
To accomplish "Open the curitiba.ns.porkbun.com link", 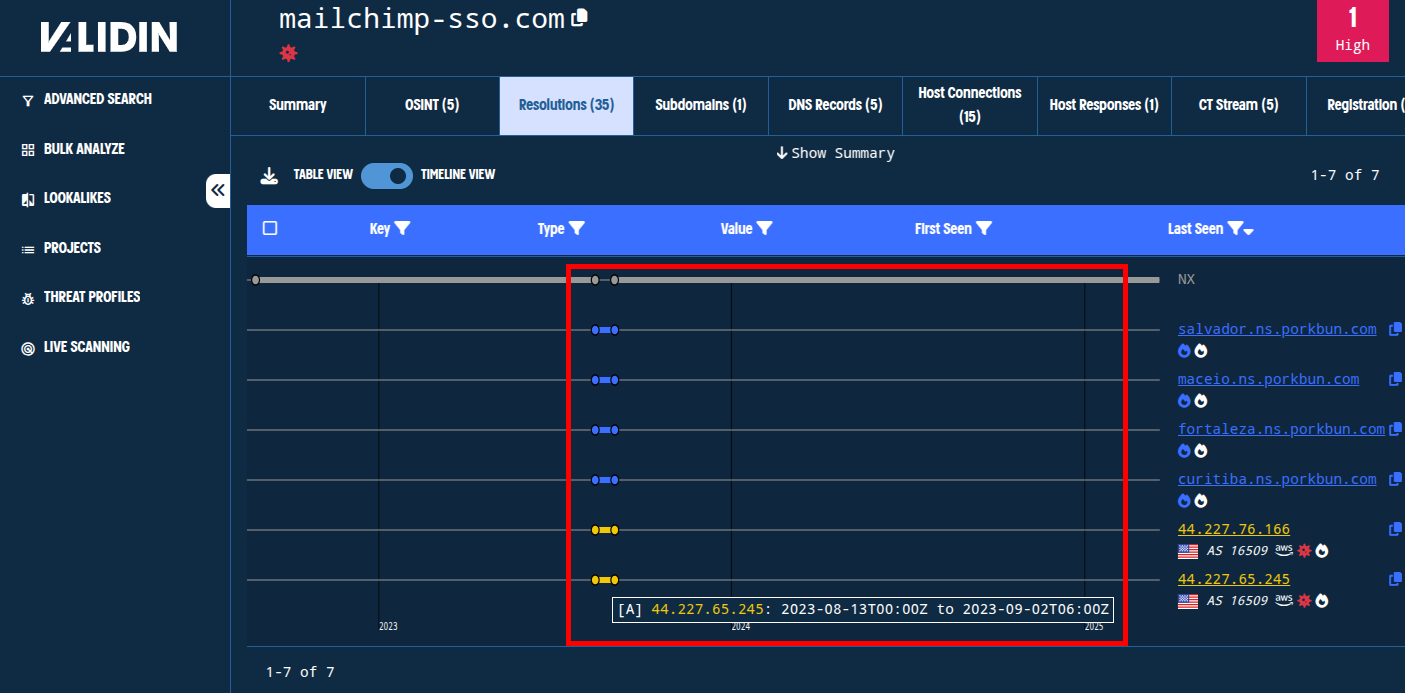I will [x=1277, y=479].
